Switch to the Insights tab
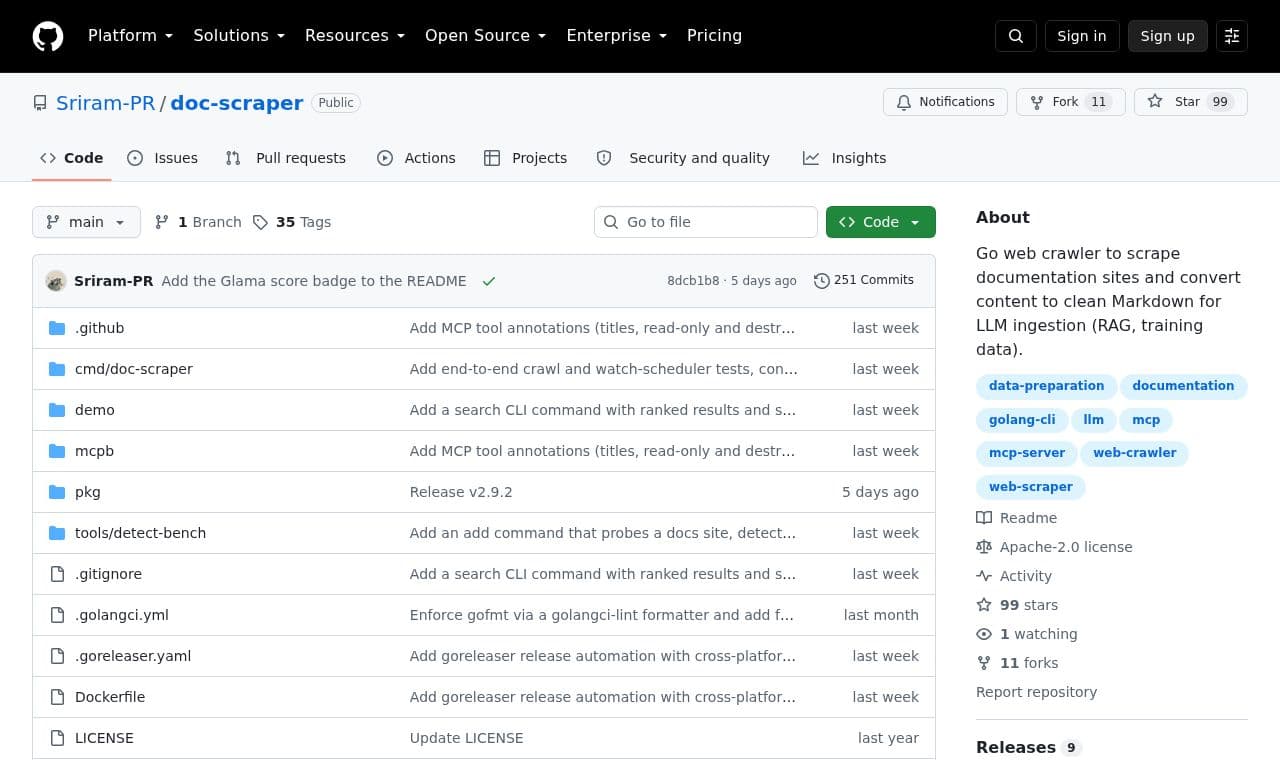This screenshot has height=760, width=1280. point(844,158)
